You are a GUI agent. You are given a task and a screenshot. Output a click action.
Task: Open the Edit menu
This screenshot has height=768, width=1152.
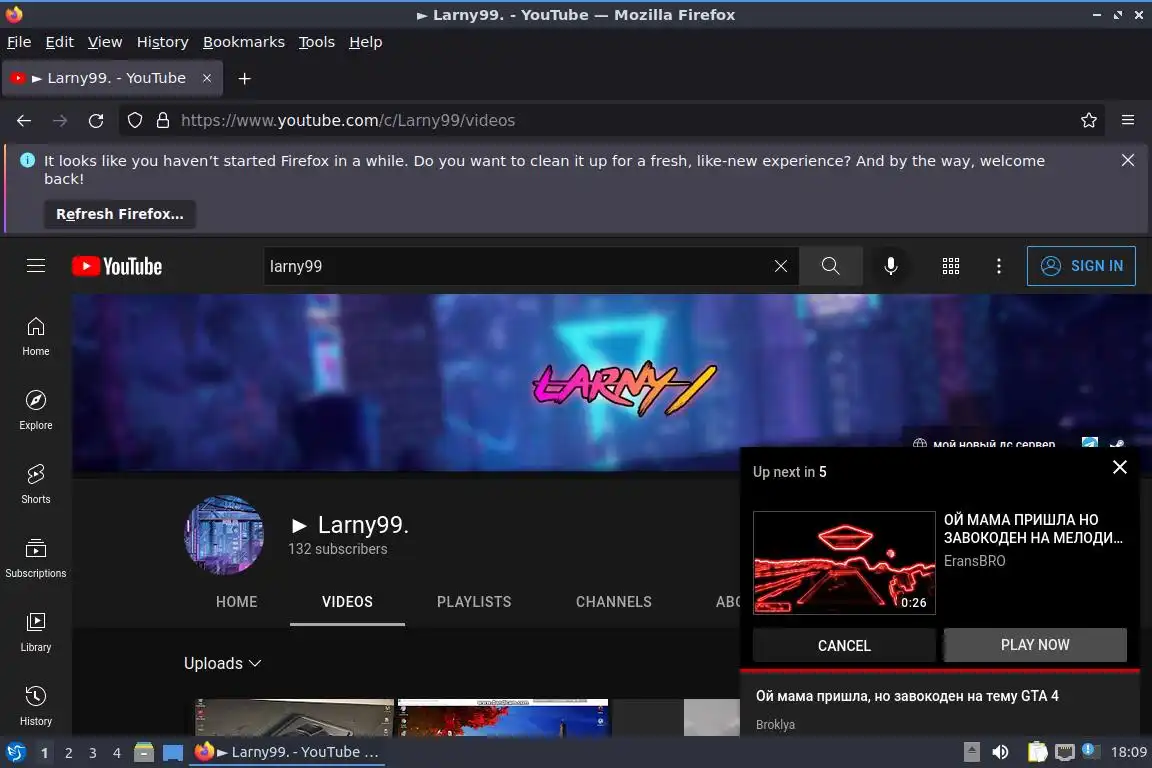click(x=60, y=42)
